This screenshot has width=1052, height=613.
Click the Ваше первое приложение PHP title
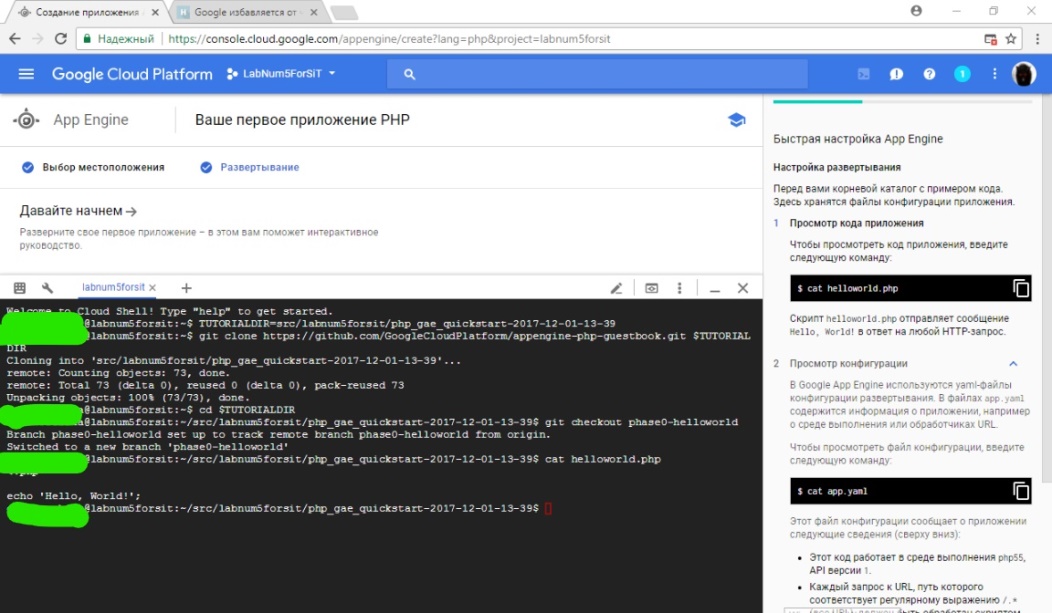302,120
